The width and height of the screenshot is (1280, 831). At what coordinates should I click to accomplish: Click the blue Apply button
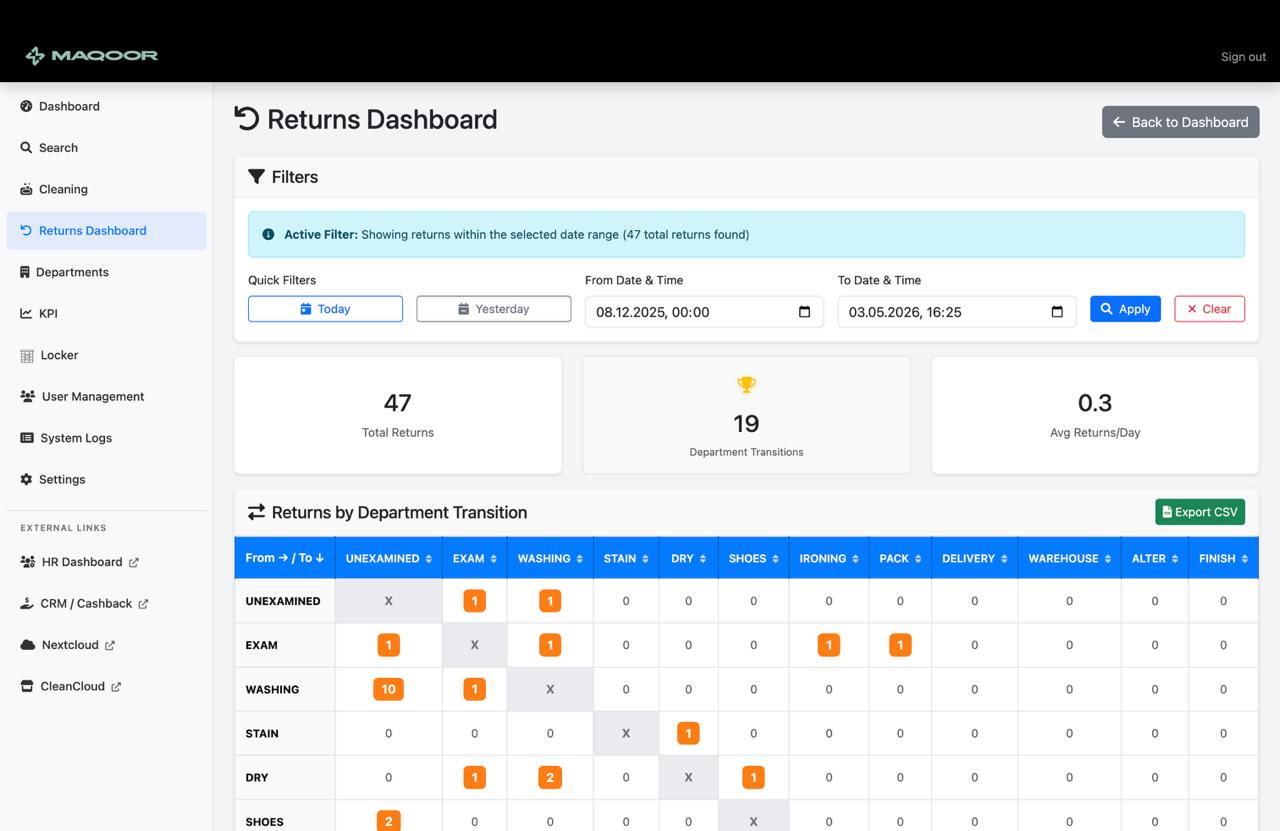point(1125,309)
